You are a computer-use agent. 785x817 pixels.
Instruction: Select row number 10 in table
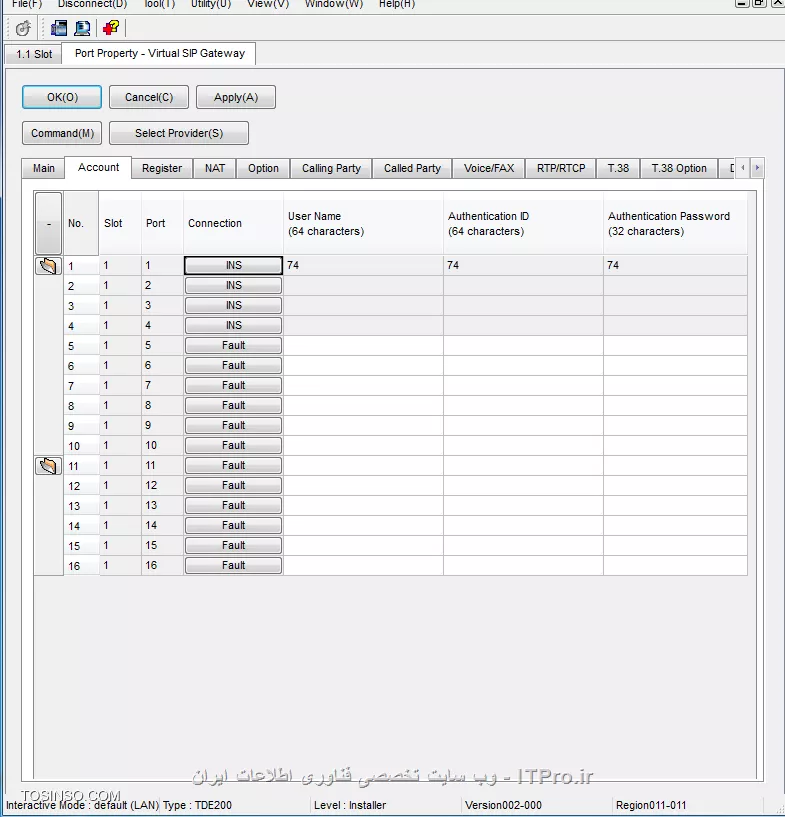[81, 446]
